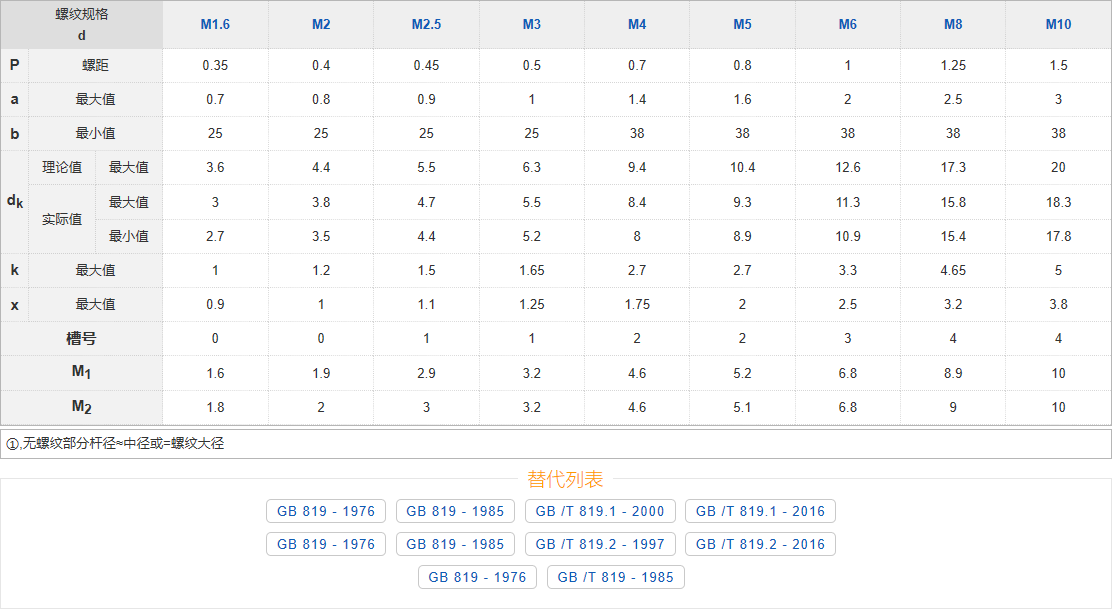The width and height of the screenshot is (1113, 609).
Task: Select the 螺距 row label cell
Action: tap(95, 65)
